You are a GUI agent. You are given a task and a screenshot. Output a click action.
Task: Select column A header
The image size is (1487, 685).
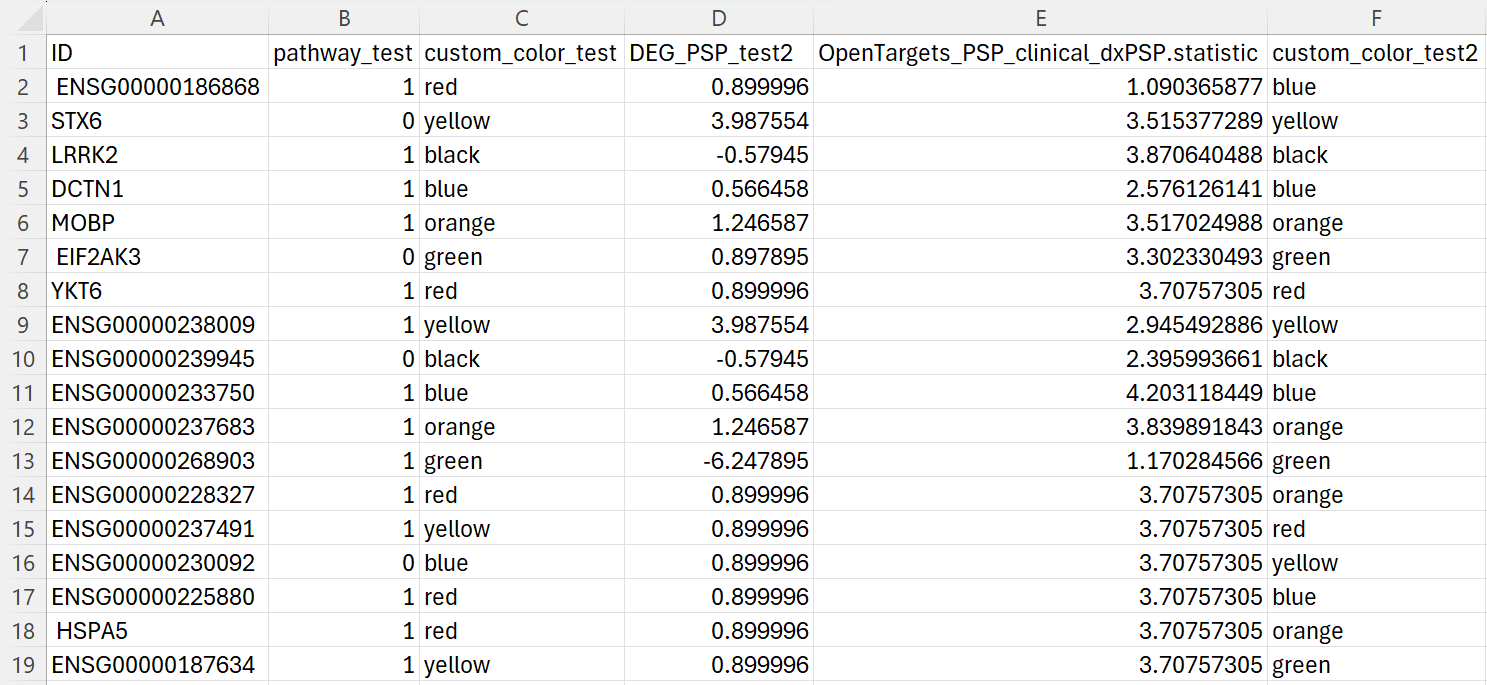pos(155,17)
